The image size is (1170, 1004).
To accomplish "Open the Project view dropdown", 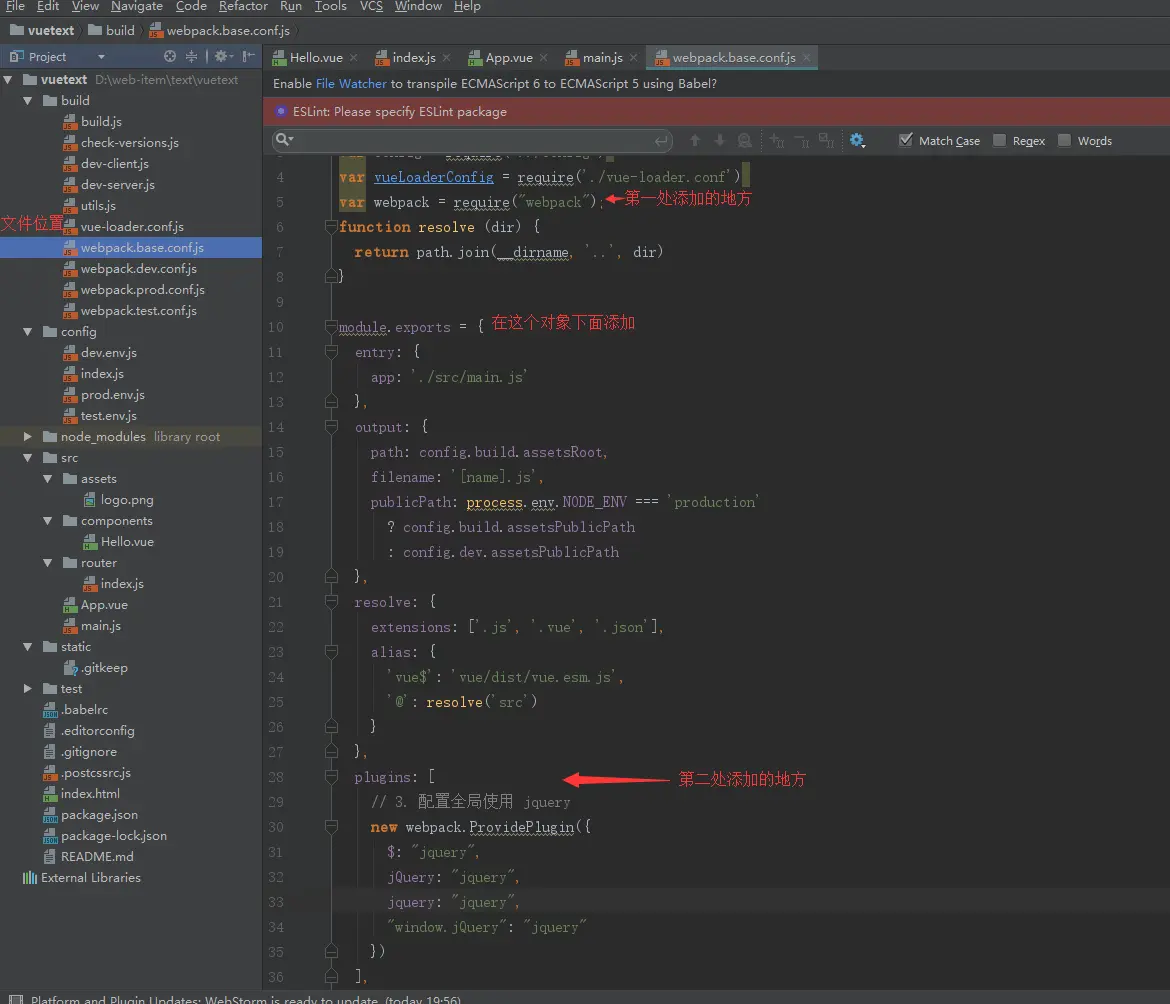I will tap(101, 57).
